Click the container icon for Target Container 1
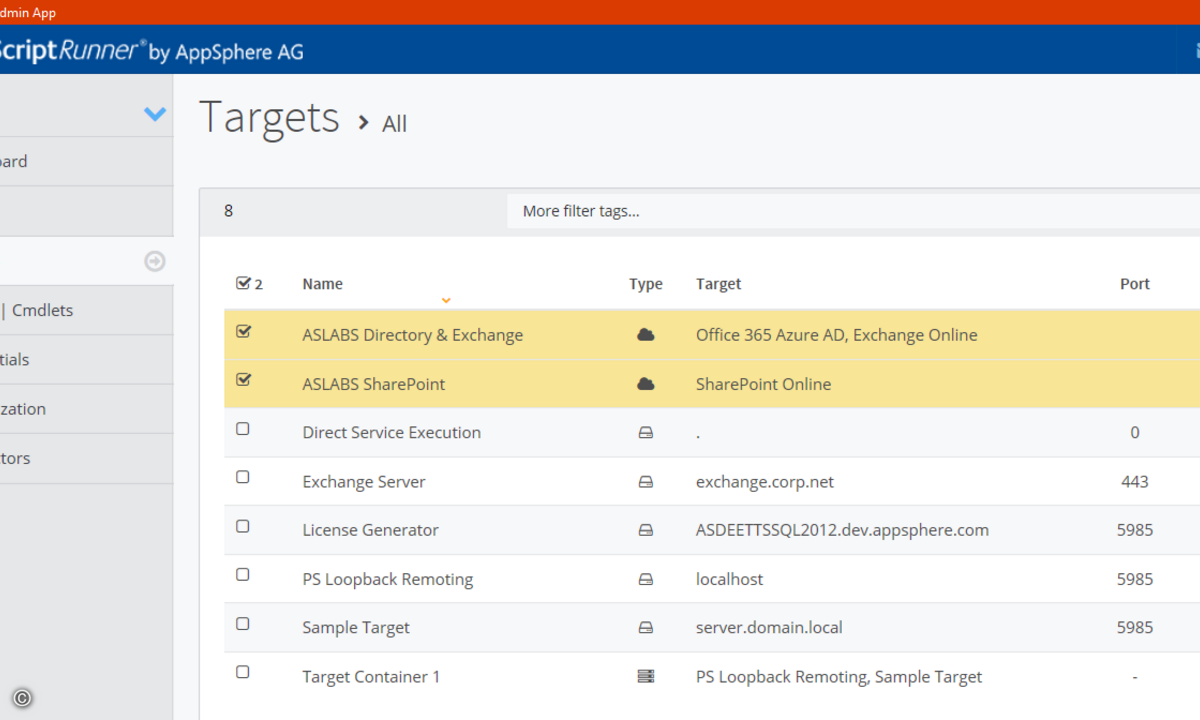 [x=645, y=677]
